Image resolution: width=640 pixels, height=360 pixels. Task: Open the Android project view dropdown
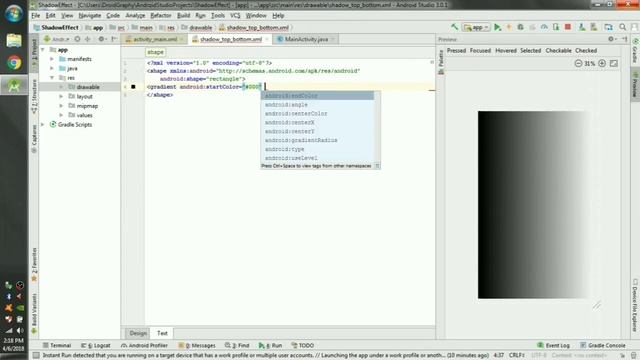click(x=57, y=39)
